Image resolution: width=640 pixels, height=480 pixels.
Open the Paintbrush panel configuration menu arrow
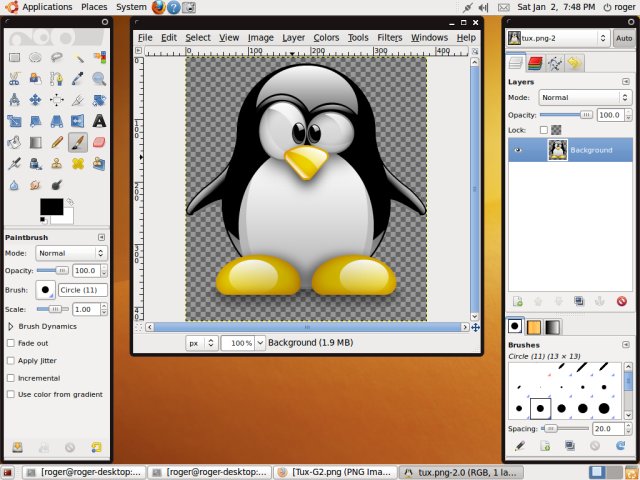(x=101, y=237)
